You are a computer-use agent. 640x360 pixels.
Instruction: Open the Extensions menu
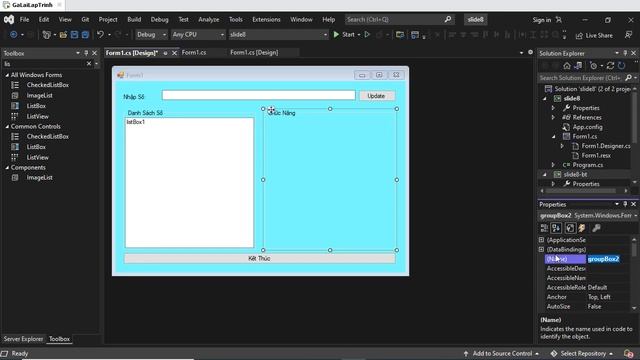click(x=266, y=19)
